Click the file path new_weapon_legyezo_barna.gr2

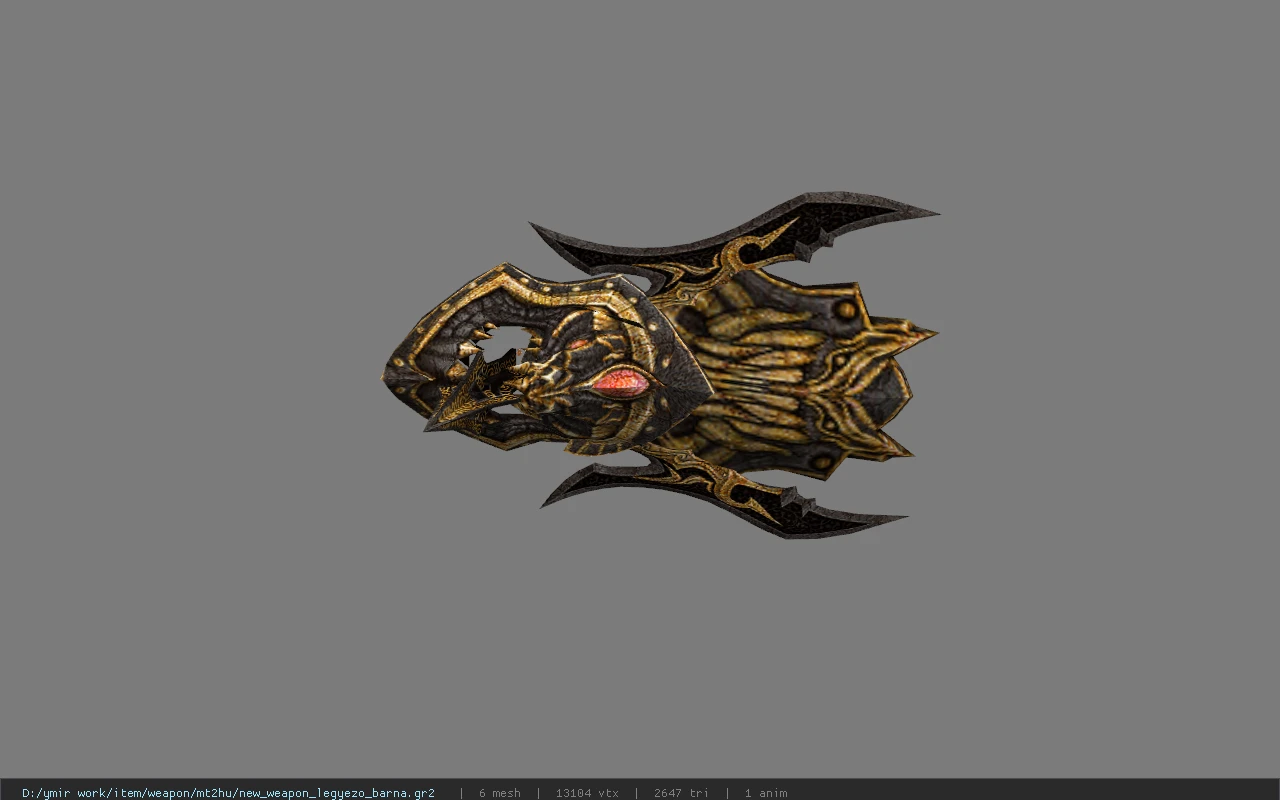pyautogui.click(x=228, y=793)
